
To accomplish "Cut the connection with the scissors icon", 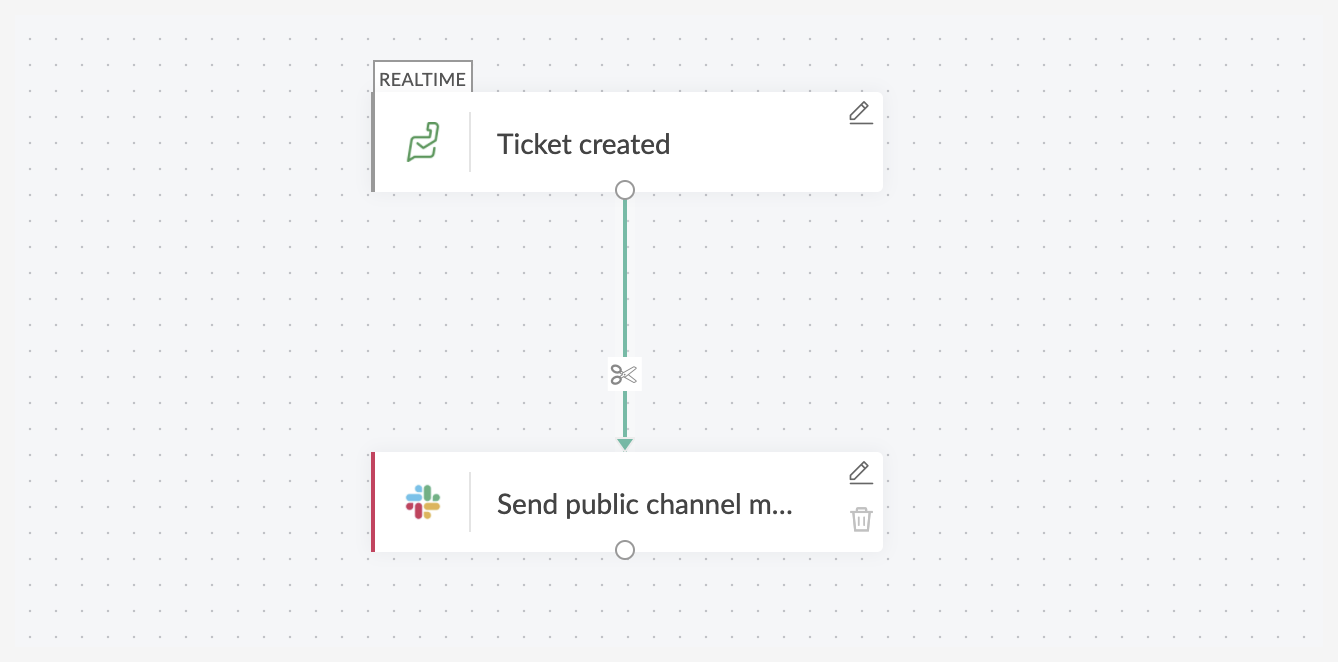I will tap(624, 375).
